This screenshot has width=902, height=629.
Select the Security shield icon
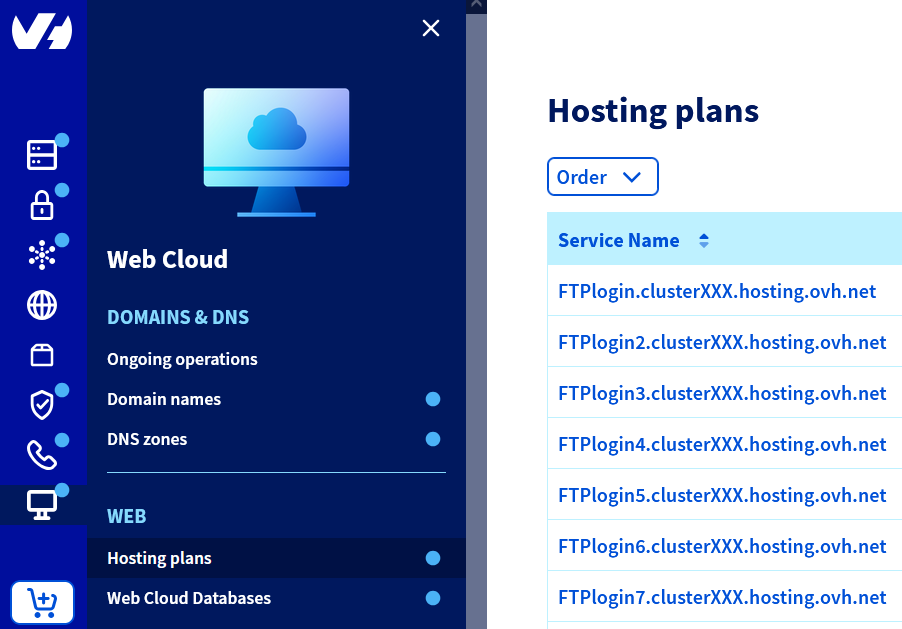coord(41,405)
